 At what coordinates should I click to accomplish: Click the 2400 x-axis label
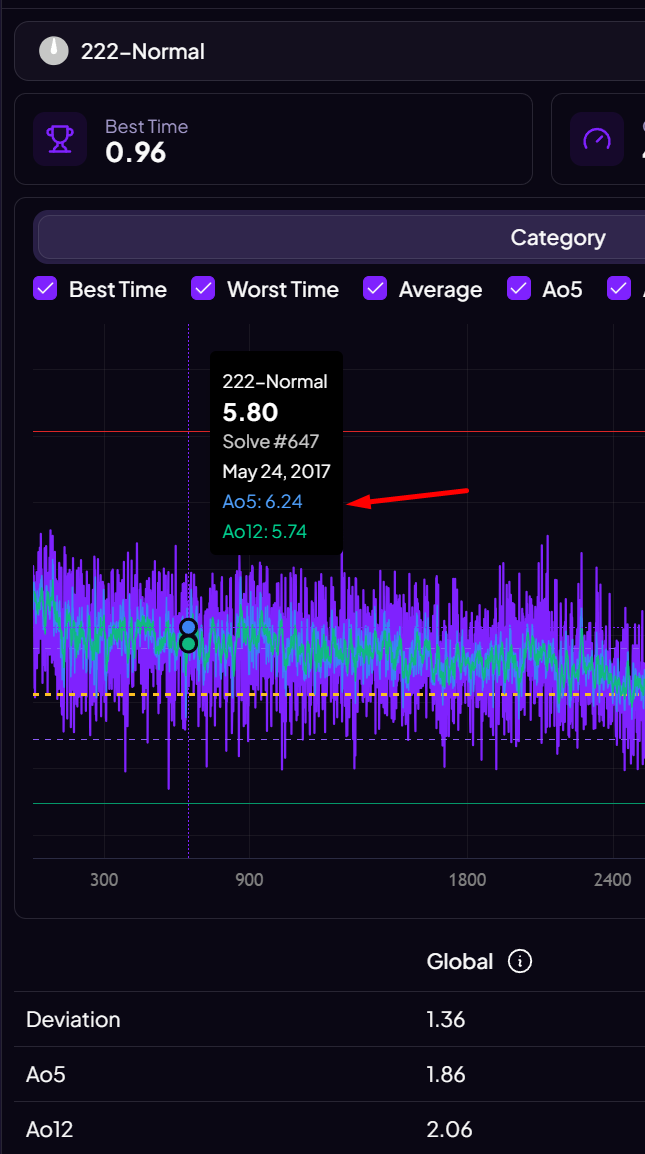[613, 879]
